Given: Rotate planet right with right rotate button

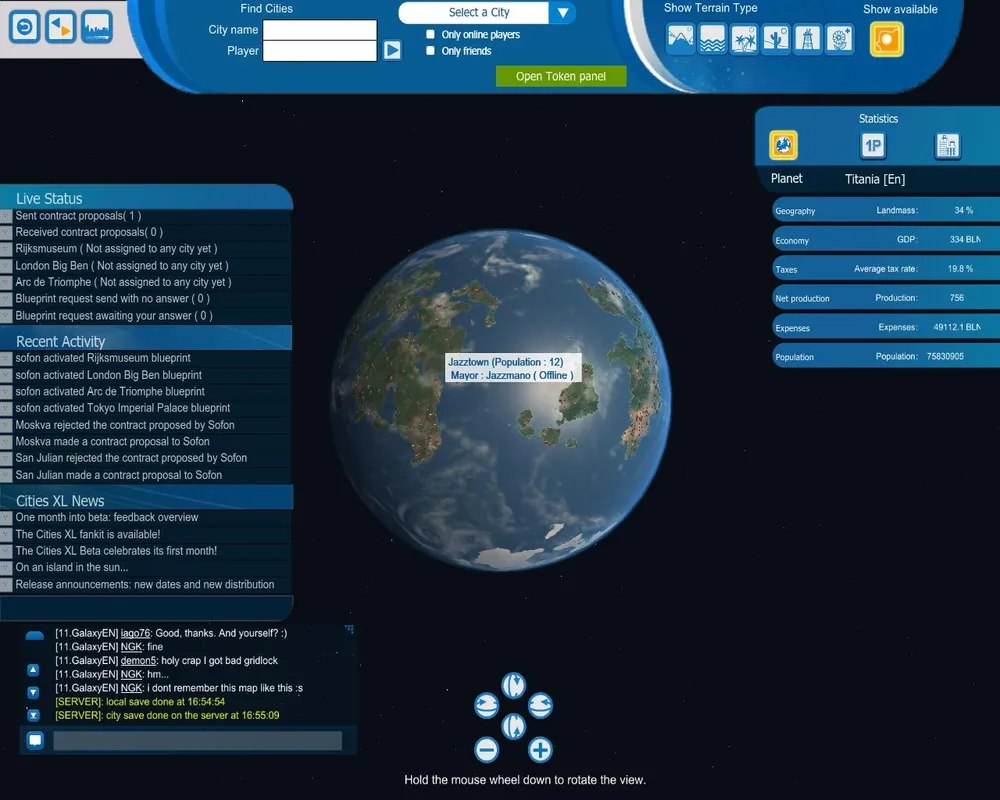Looking at the screenshot, I should coord(540,706).
